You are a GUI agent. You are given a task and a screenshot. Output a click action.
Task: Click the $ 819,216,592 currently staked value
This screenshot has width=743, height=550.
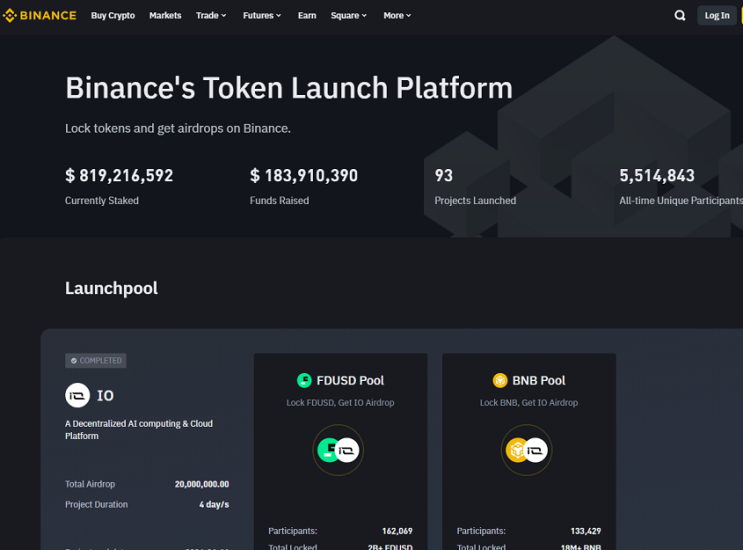(119, 176)
